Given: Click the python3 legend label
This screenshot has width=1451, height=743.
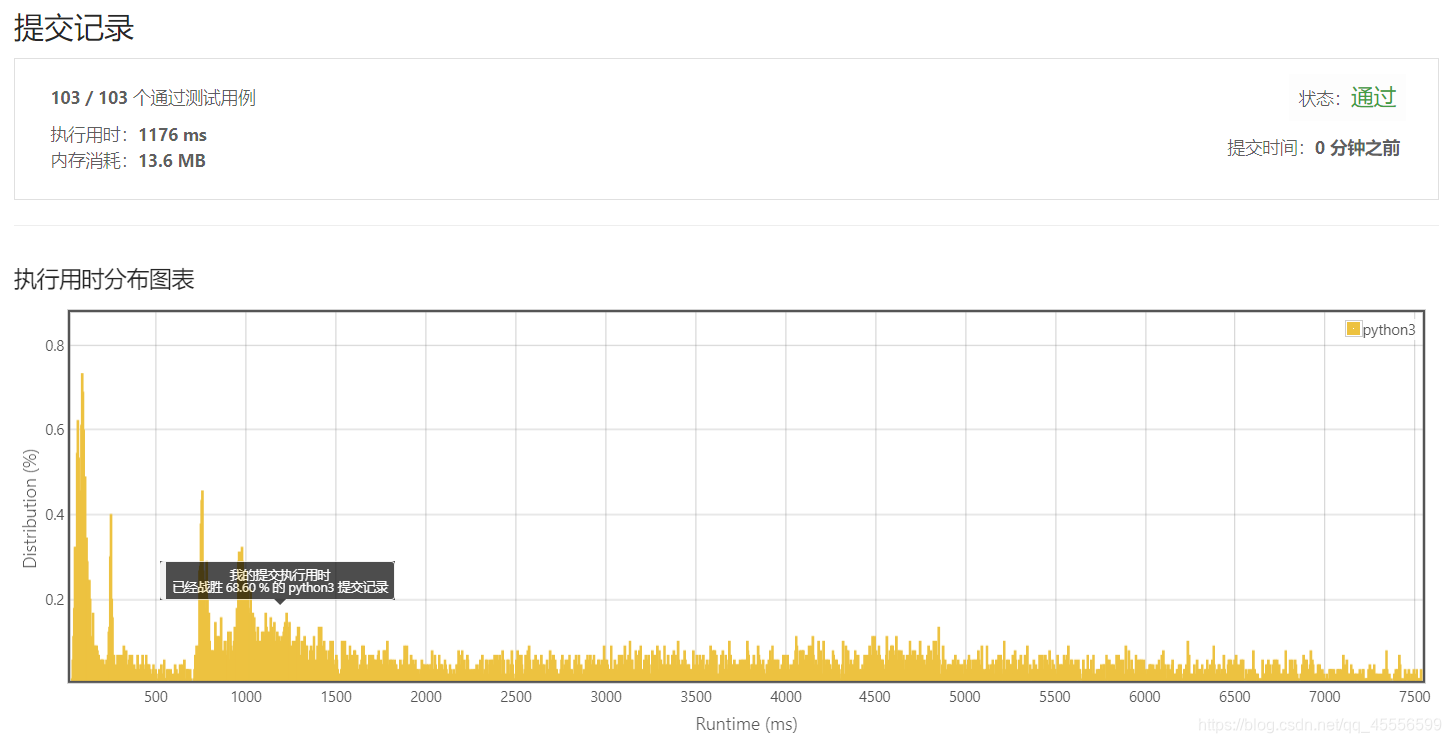Looking at the screenshot, I should [1389, 329].
